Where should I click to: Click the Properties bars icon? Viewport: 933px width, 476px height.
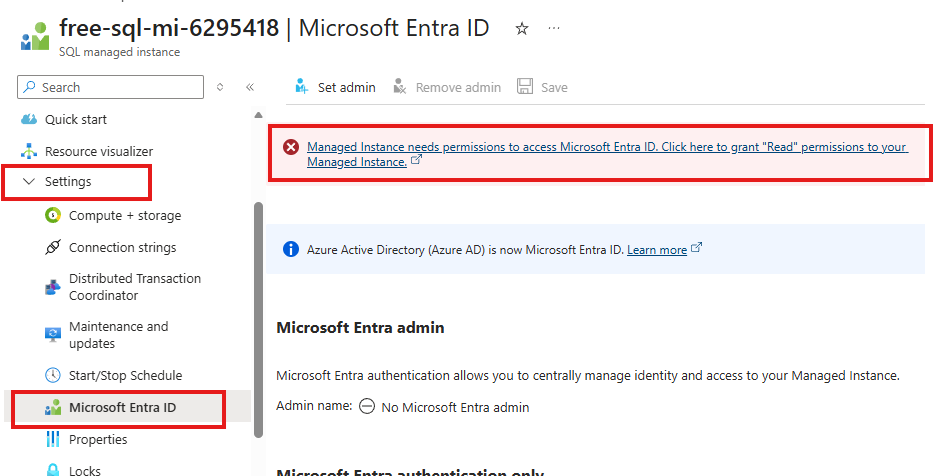(53, 439)
